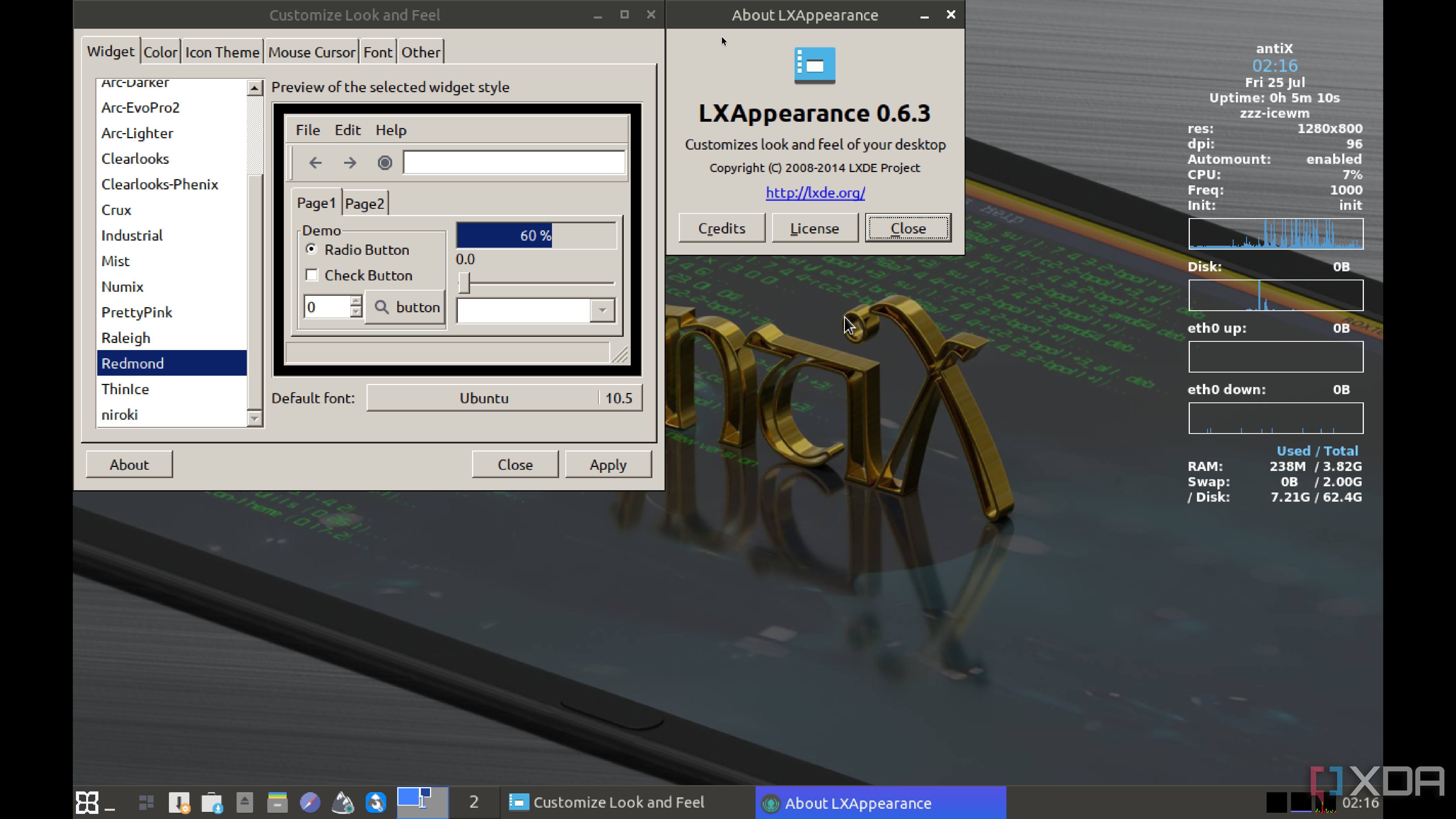The image size is (1456, 819).
Task: Open the Mouse Cursor tab
Action: point(311,52)
